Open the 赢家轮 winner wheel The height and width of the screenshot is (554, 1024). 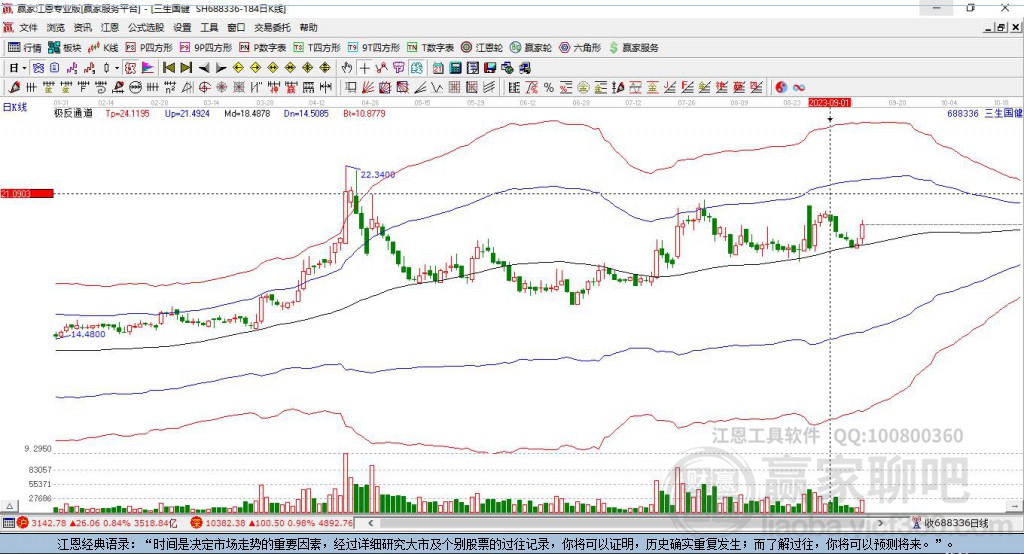[x=531, y=48]
